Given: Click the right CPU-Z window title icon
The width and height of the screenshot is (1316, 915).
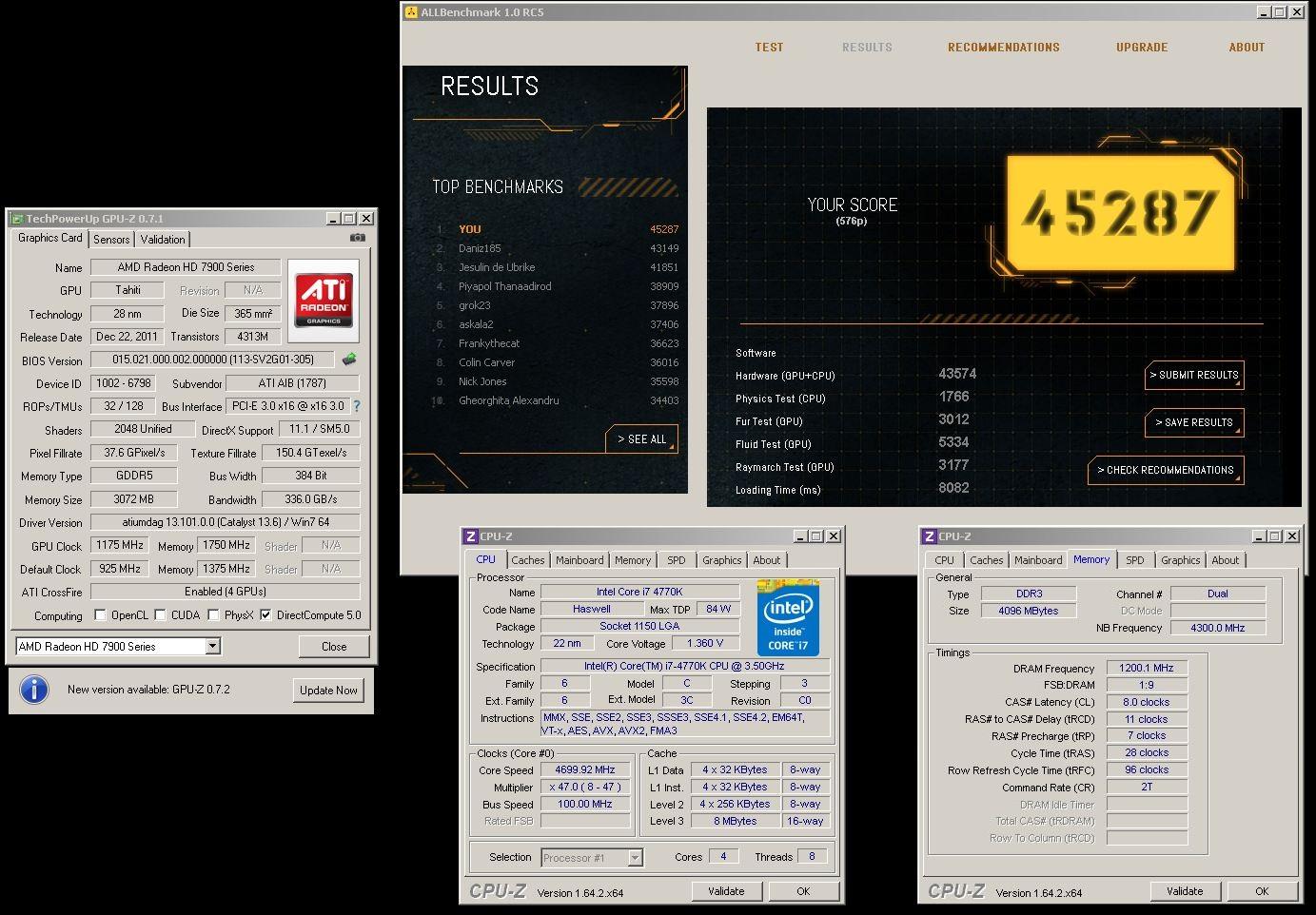Looking at the screenshot, I should (x=929, y=536).
